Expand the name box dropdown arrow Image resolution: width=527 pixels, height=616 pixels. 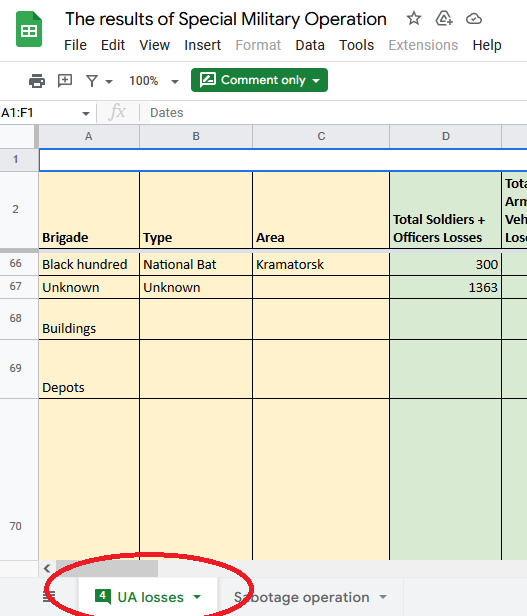point(86,114)
